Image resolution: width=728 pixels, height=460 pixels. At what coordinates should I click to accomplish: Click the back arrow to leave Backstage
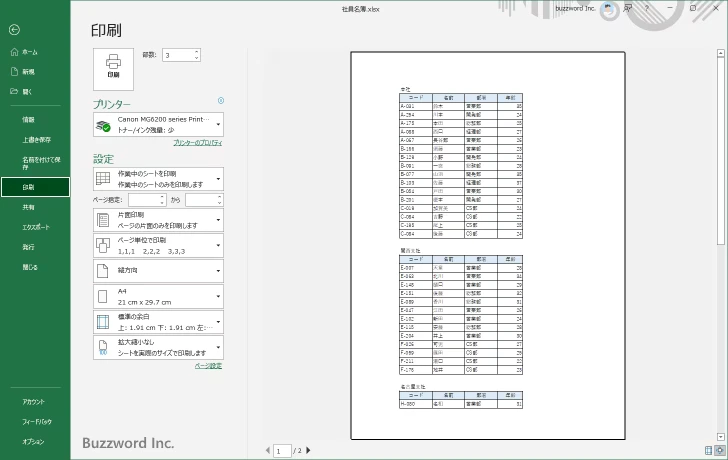(14, 30)
